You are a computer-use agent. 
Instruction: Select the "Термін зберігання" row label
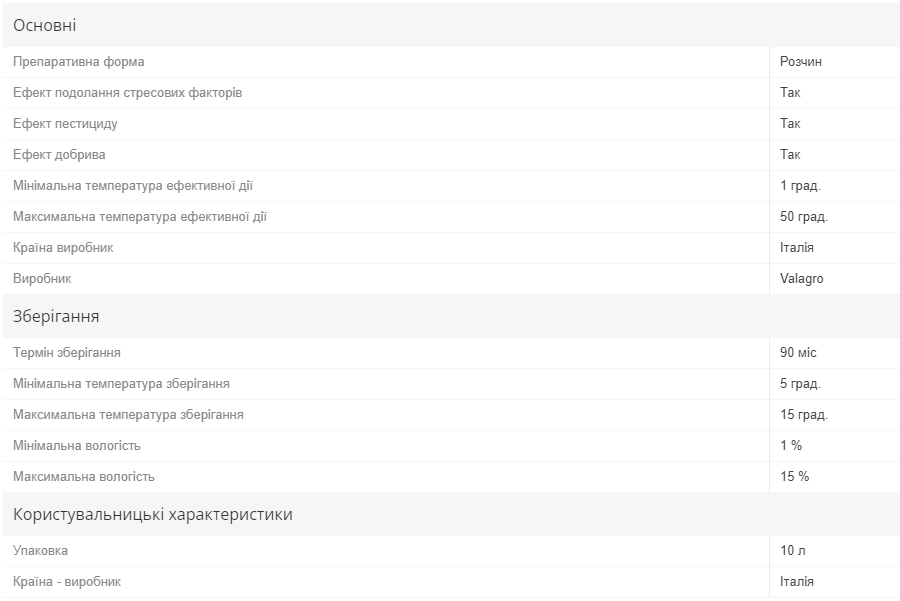tap(67, 353)
